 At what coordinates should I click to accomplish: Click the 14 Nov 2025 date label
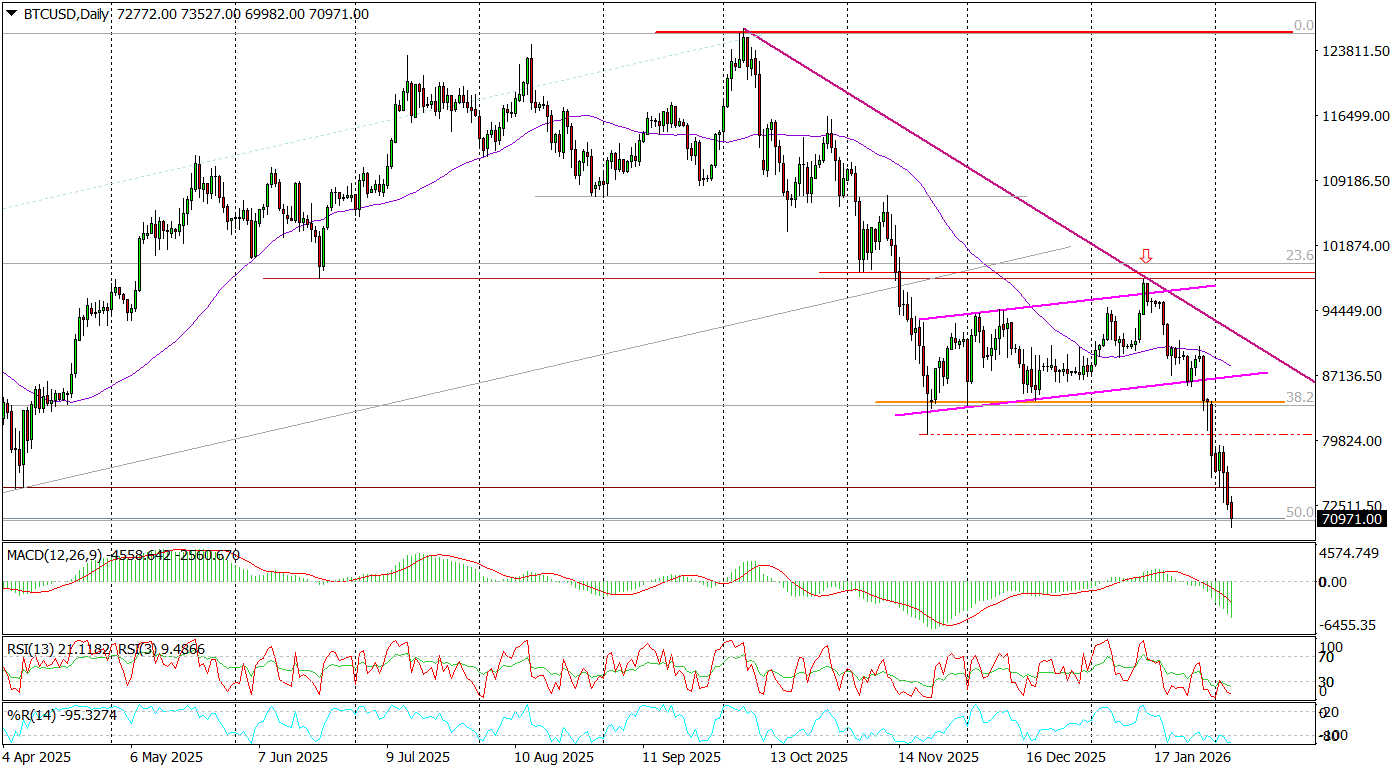[x=939, y=757]
